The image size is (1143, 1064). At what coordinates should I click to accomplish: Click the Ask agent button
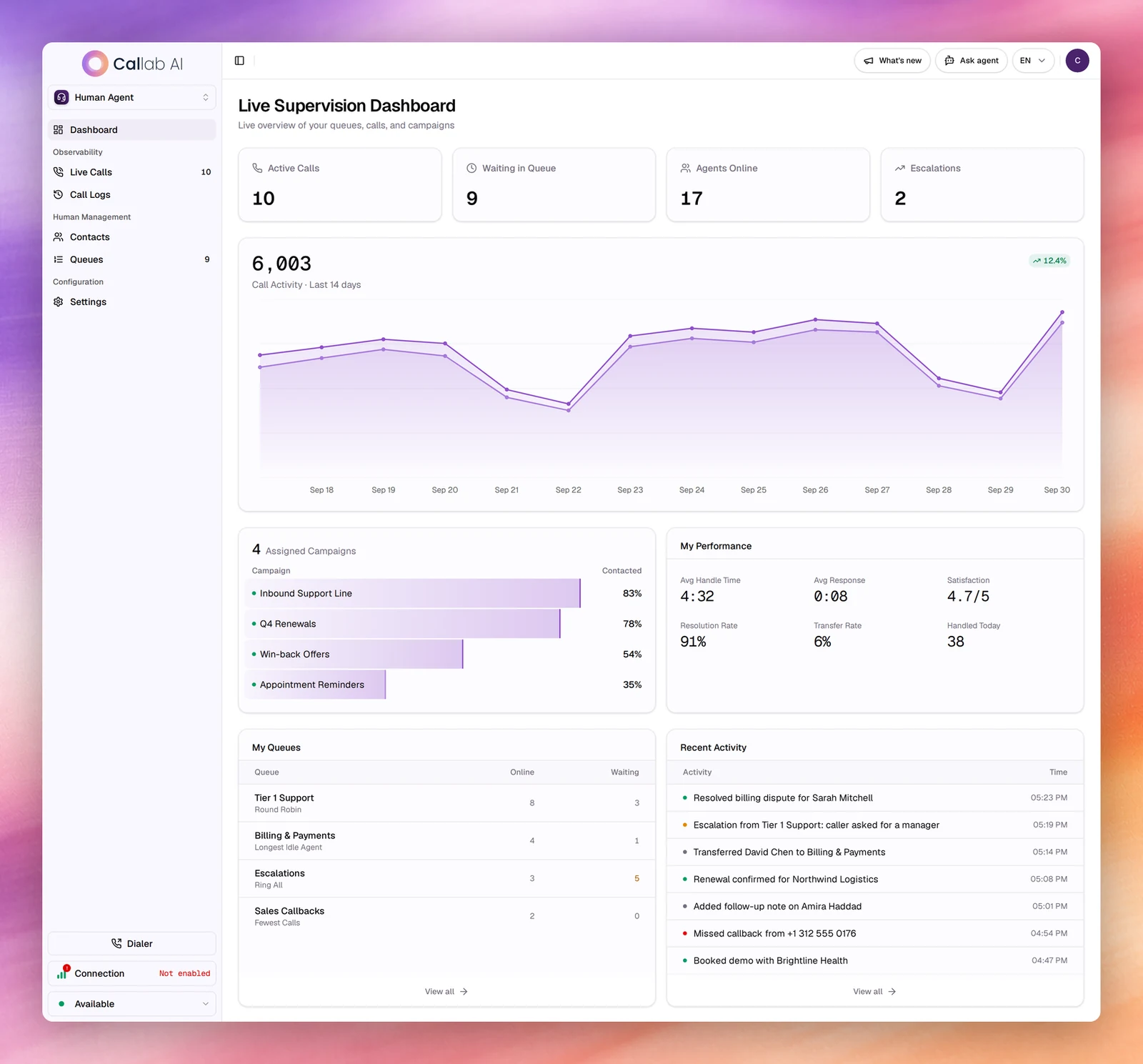coord(972,61)
